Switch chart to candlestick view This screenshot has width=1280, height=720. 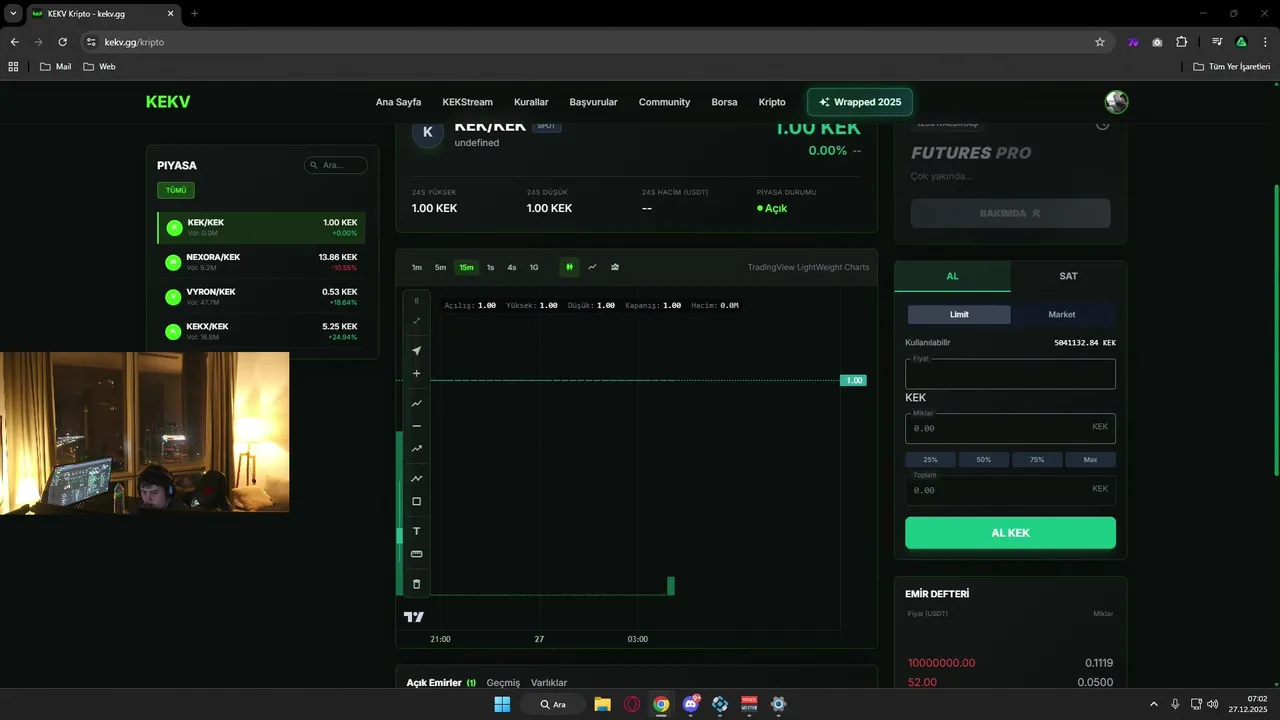[x=569, y=267]
